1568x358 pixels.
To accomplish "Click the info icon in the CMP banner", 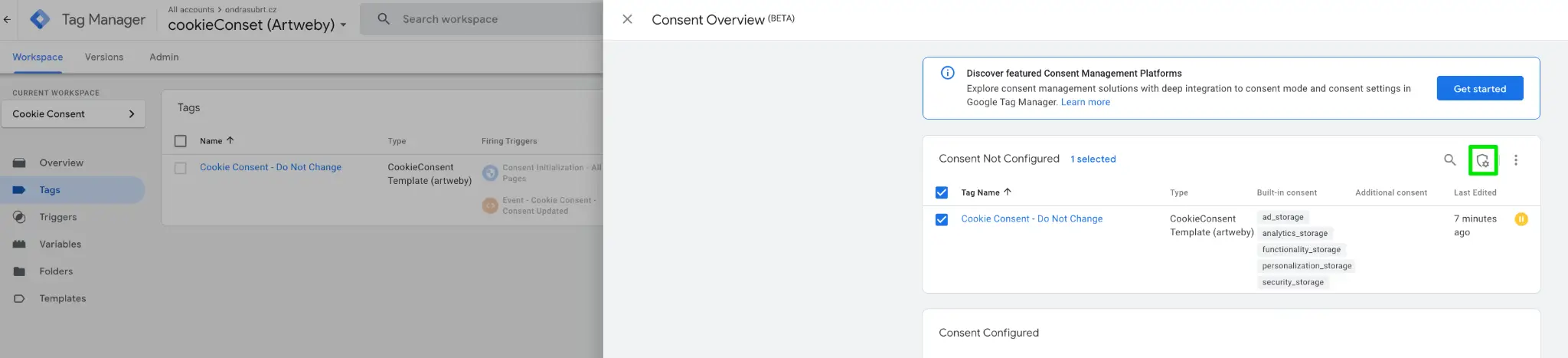I will pos(947,73).
